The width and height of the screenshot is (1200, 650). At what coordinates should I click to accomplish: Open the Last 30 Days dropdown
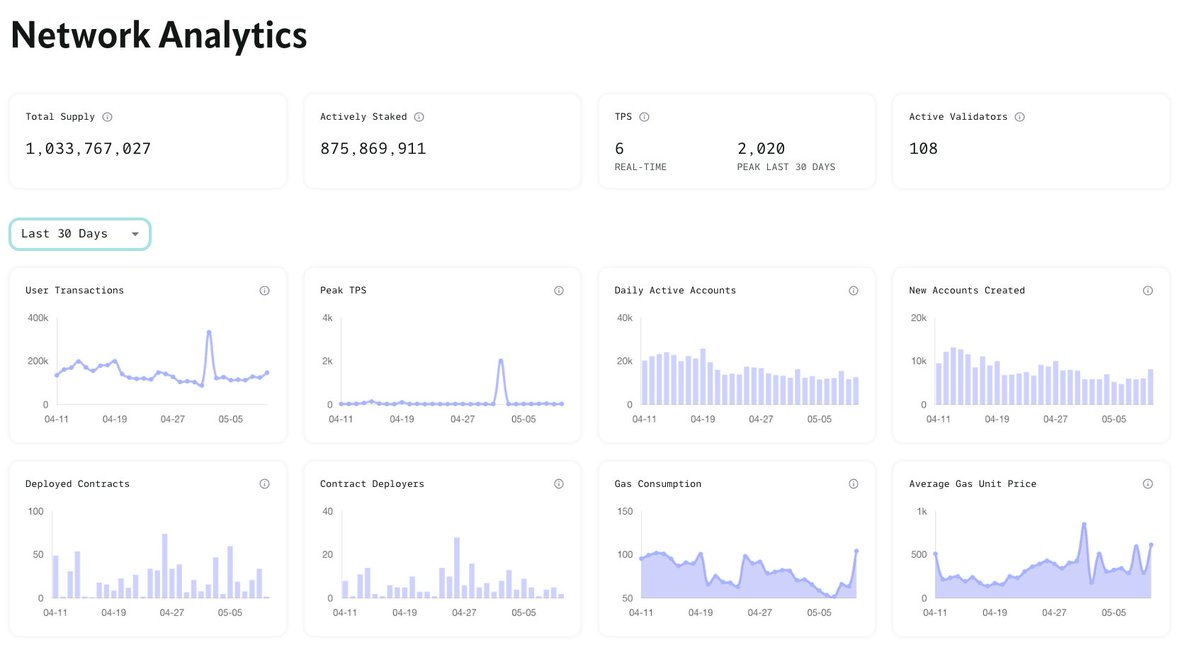point(80,234)
